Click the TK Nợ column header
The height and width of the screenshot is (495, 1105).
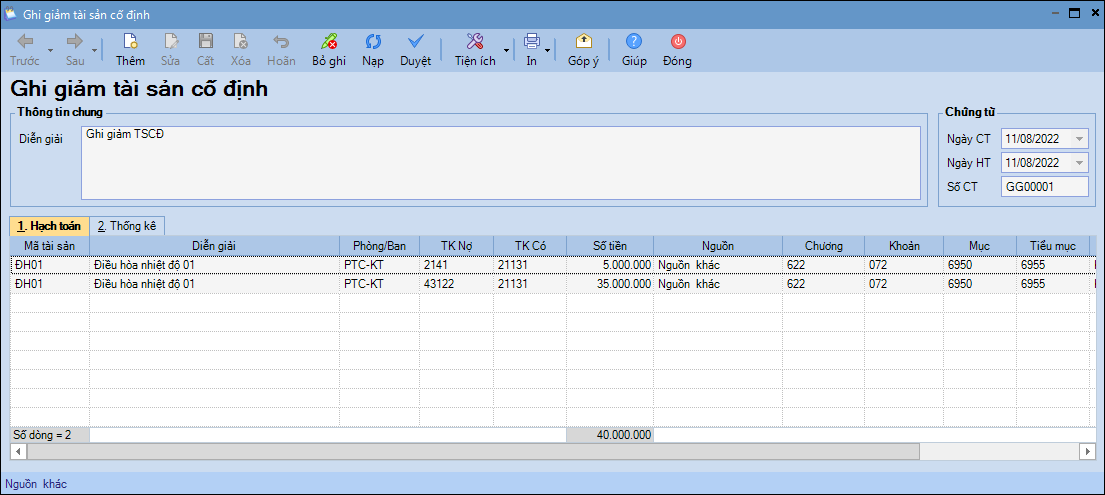tap(456, 245)
